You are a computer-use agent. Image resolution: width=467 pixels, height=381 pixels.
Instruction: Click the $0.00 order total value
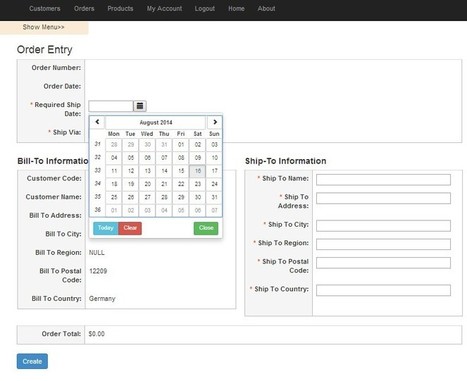97,334
